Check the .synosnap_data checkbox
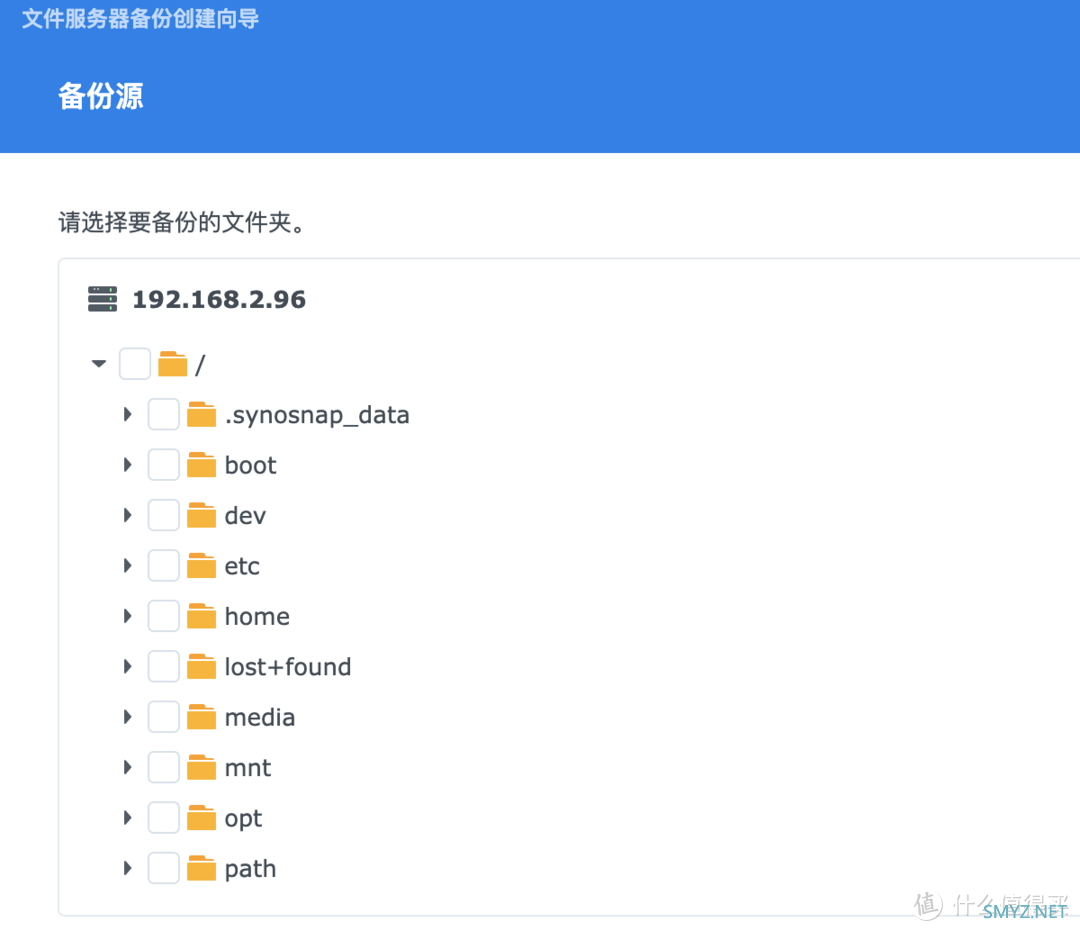This screenshot has width=1080, height=931. 164,415
